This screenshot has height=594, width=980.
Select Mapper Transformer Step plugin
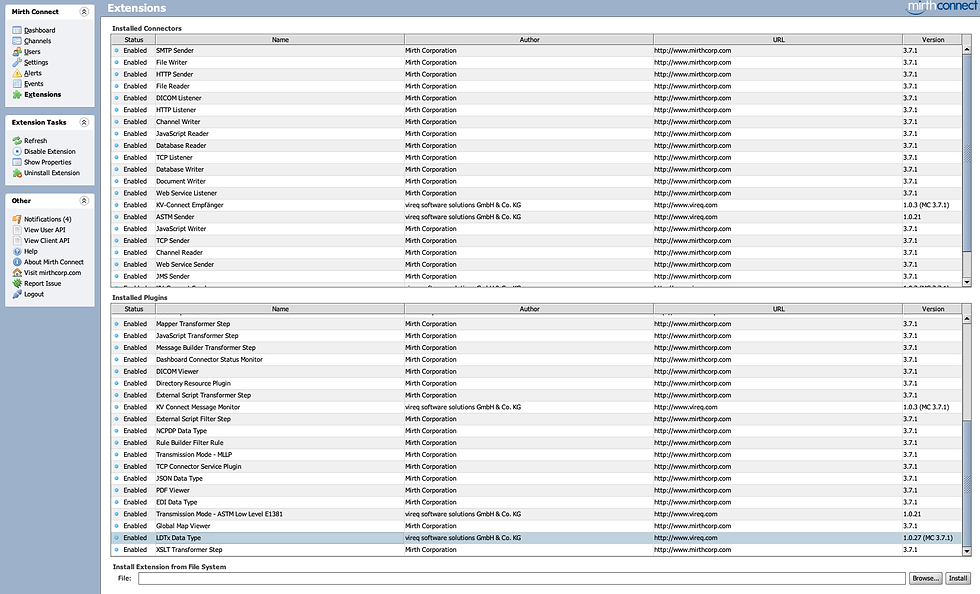[537, 324]
